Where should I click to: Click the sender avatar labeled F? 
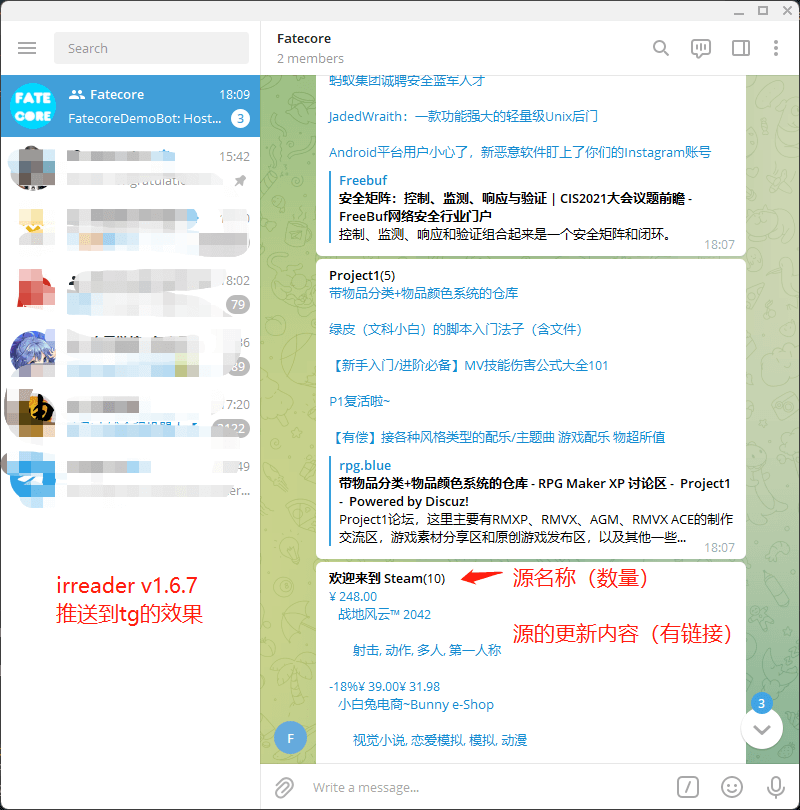click(290, 738)
